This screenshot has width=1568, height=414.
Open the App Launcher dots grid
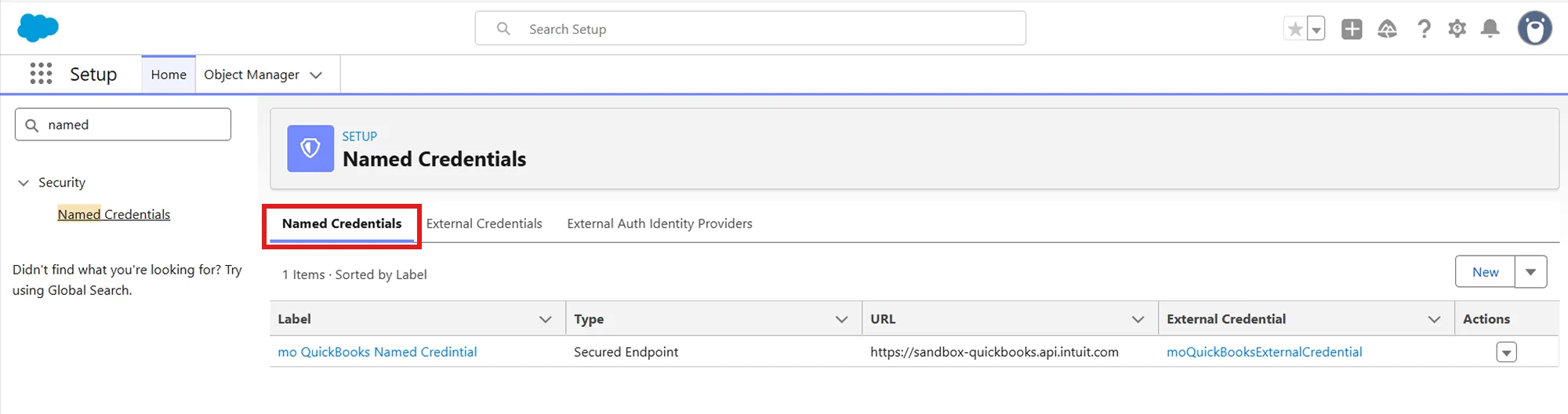click(x=41, y=74)
